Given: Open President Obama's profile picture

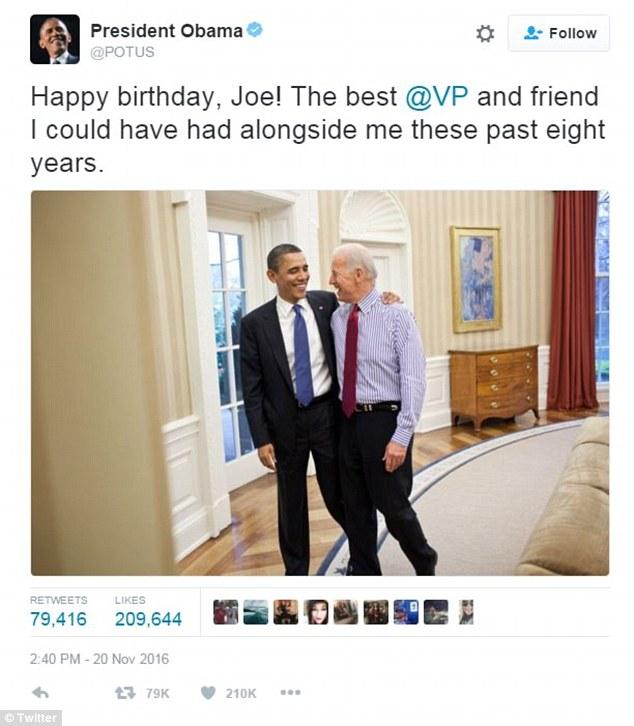Looking at the screenshot, I should 55,39.
